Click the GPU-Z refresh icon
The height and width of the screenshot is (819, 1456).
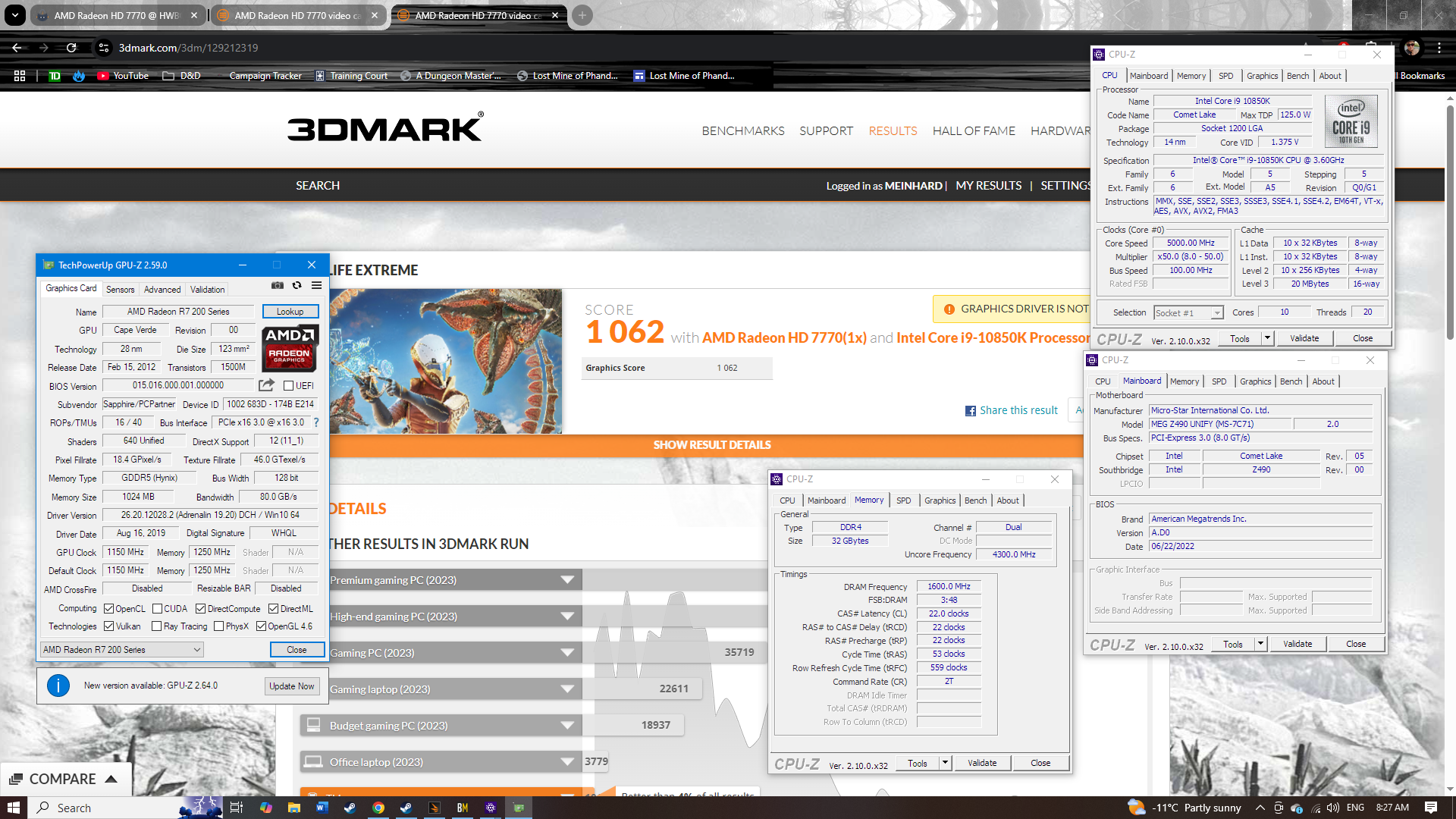[297, 286]
